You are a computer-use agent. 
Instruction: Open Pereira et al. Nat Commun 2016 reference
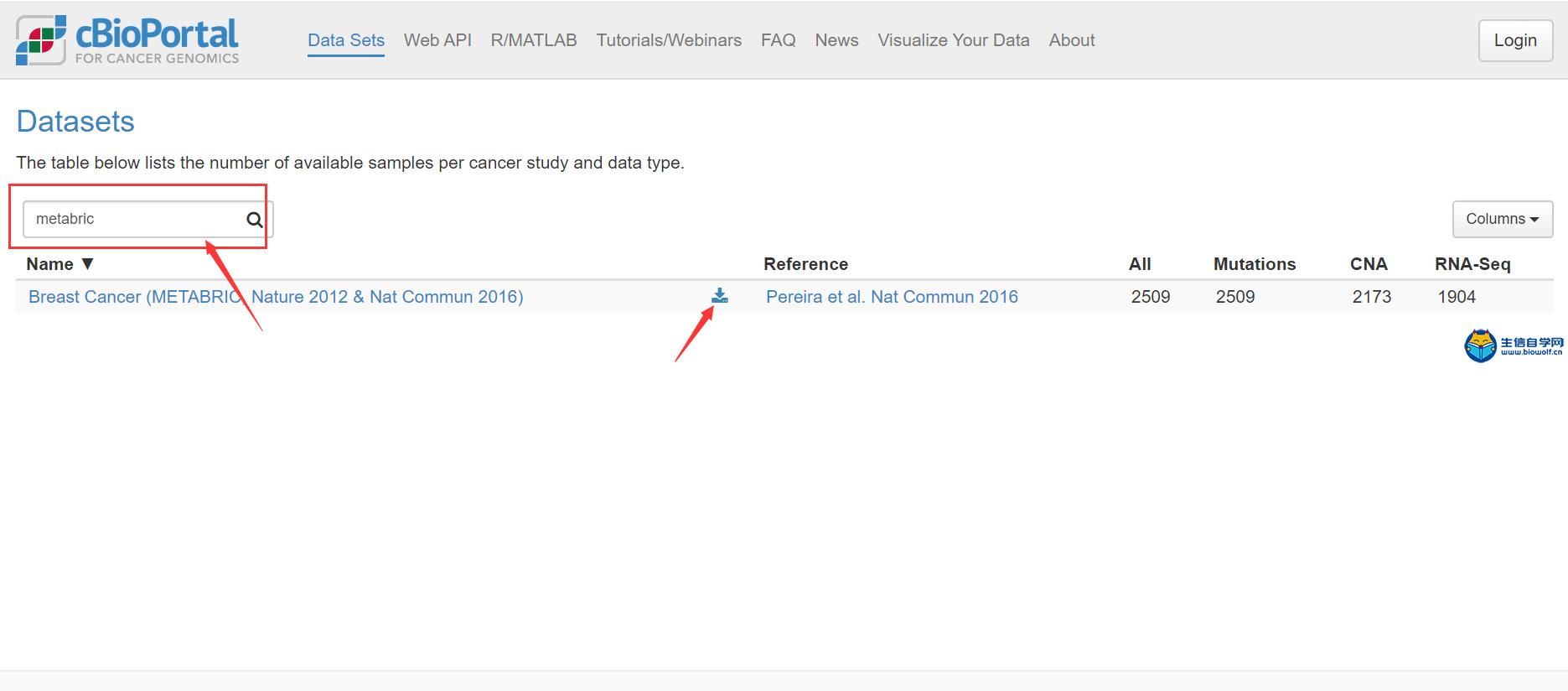click(892, 297)
